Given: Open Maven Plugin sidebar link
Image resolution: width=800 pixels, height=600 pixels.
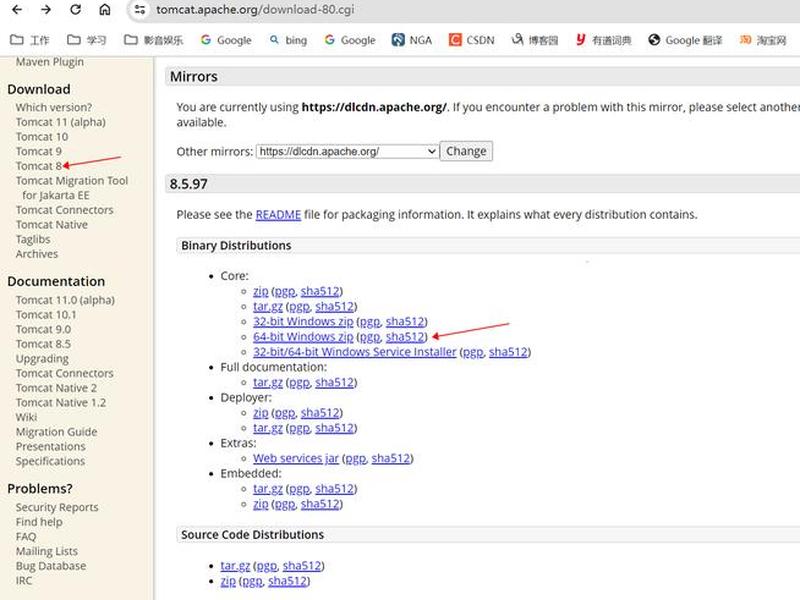Looking at the screenshot, I should click(x=49, y=62).
